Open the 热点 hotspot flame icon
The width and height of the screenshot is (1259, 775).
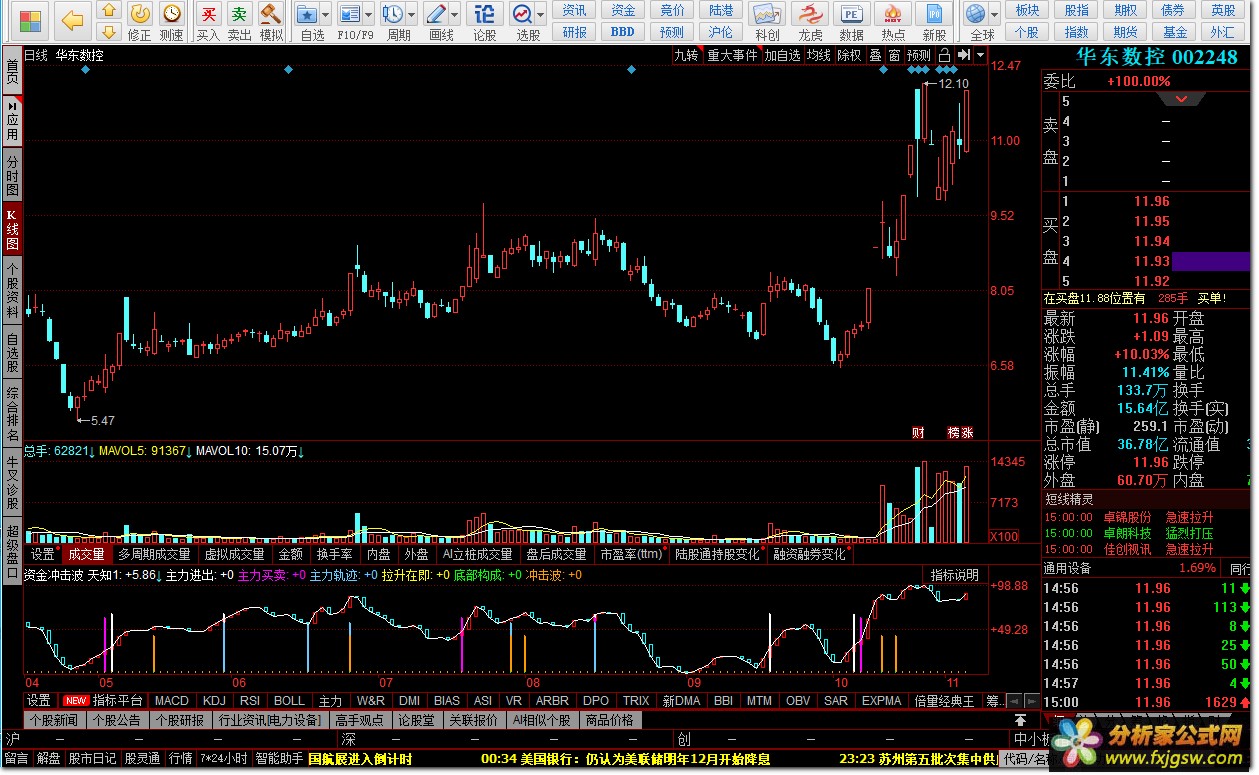(x=893, y=13)
